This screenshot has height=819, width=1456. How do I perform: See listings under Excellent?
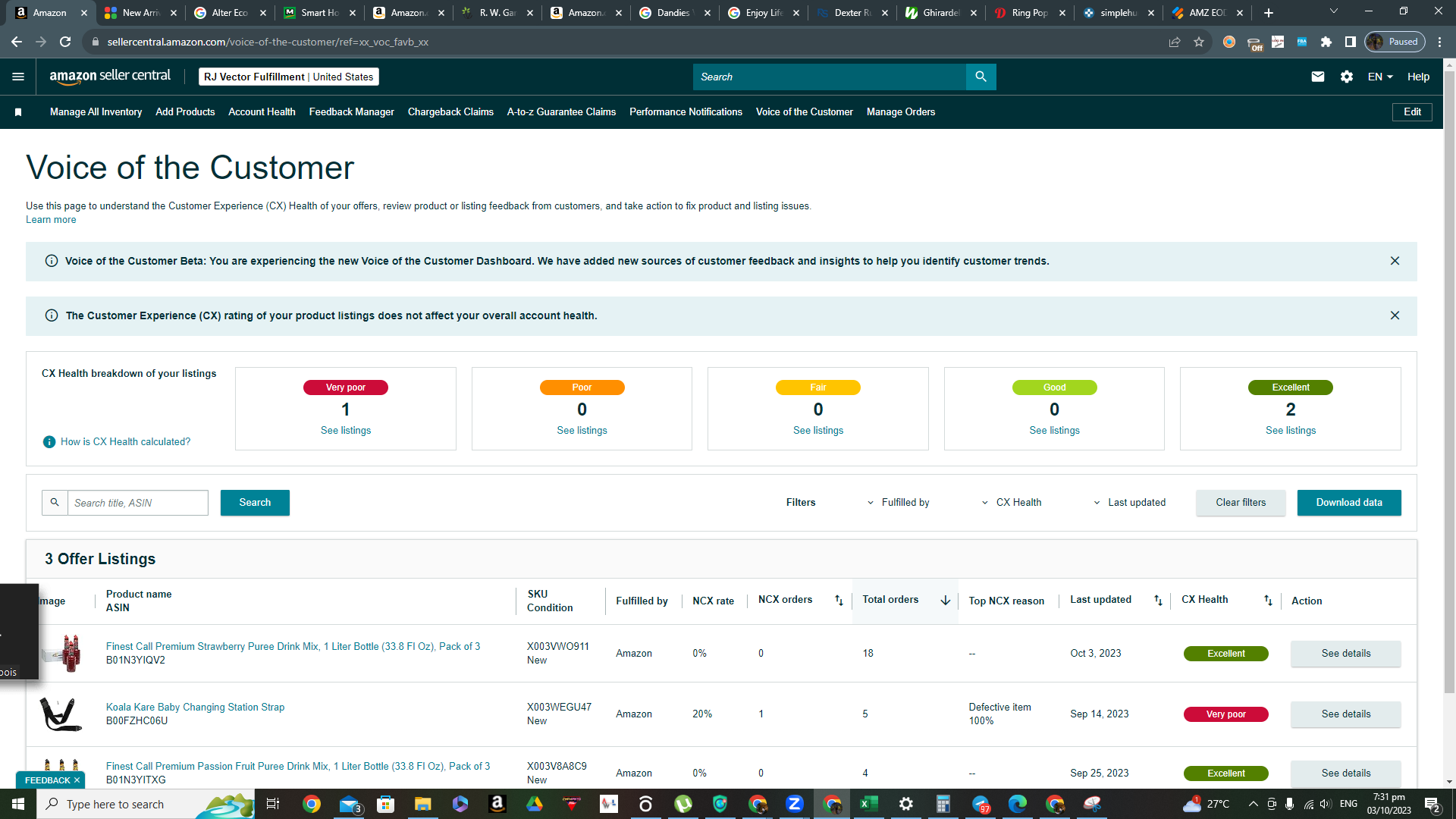coord(1291,431)
